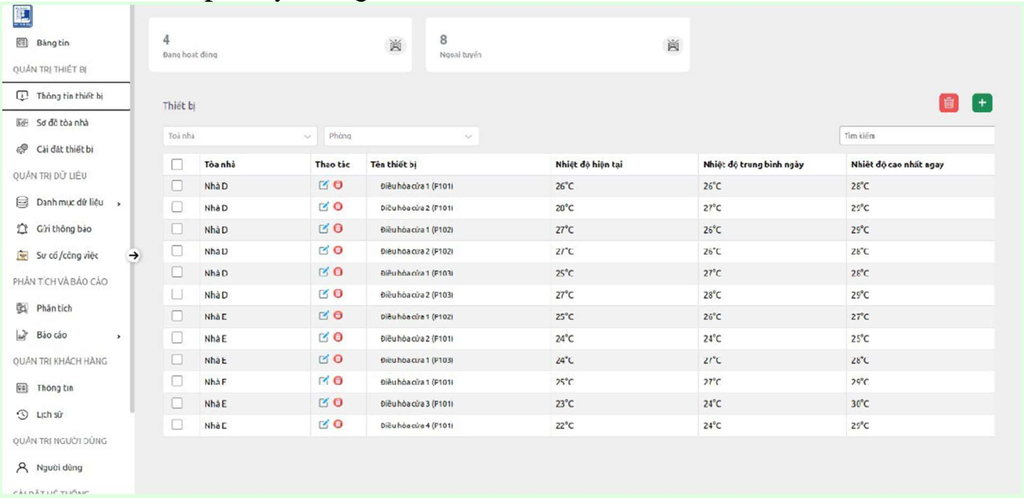Click the Thao tác column header
Viewport: 1024px width, 498px height.
[x=332, y=164]
